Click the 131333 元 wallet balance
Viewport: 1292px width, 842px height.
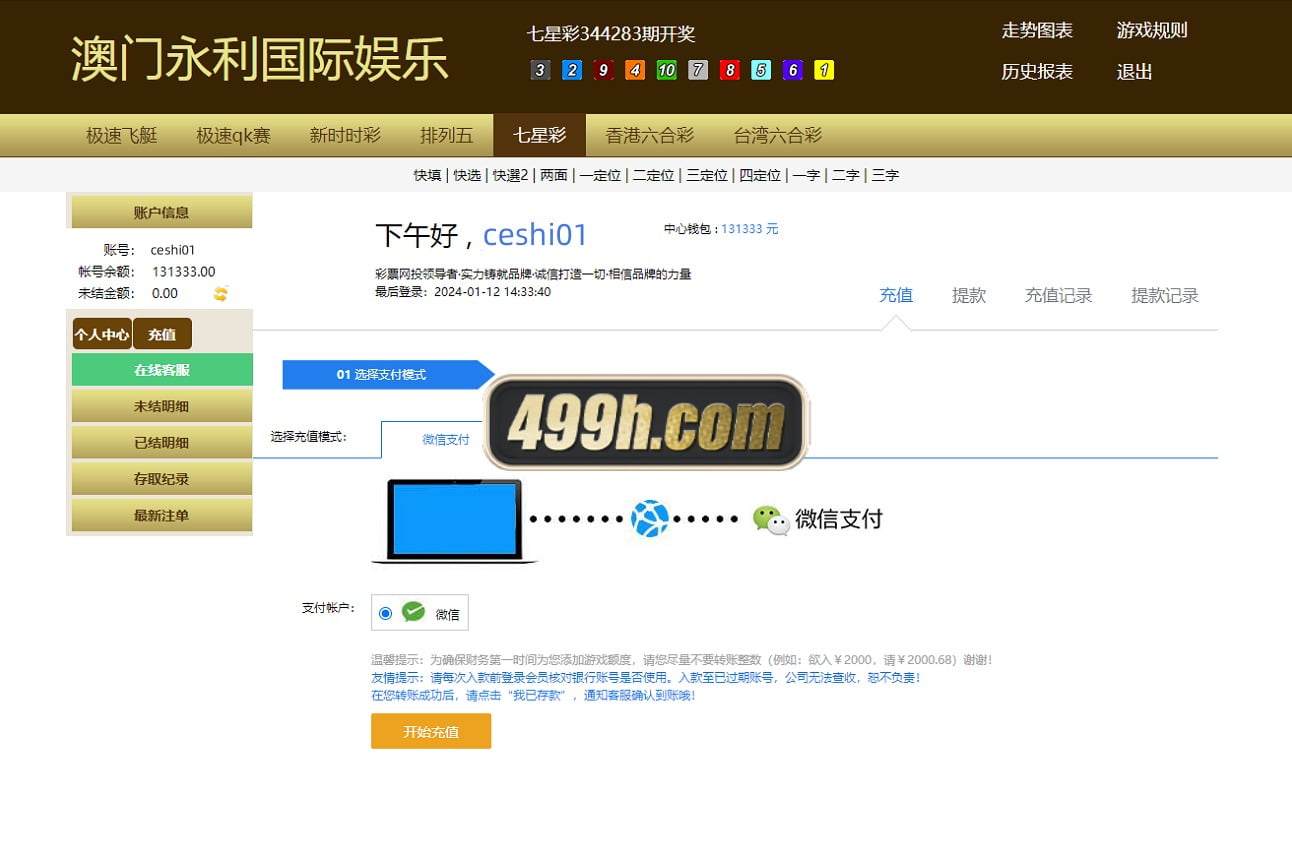click(750, 229)
